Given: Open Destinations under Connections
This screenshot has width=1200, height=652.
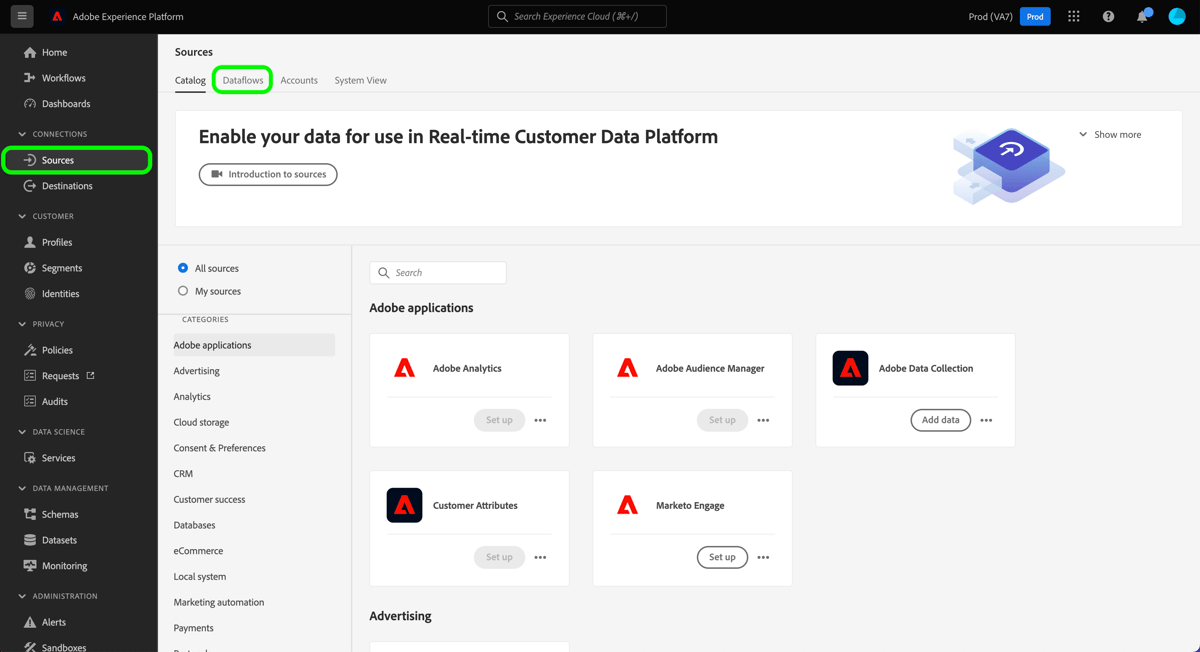Looking at the screenshot, I should (x=68, y=185).
